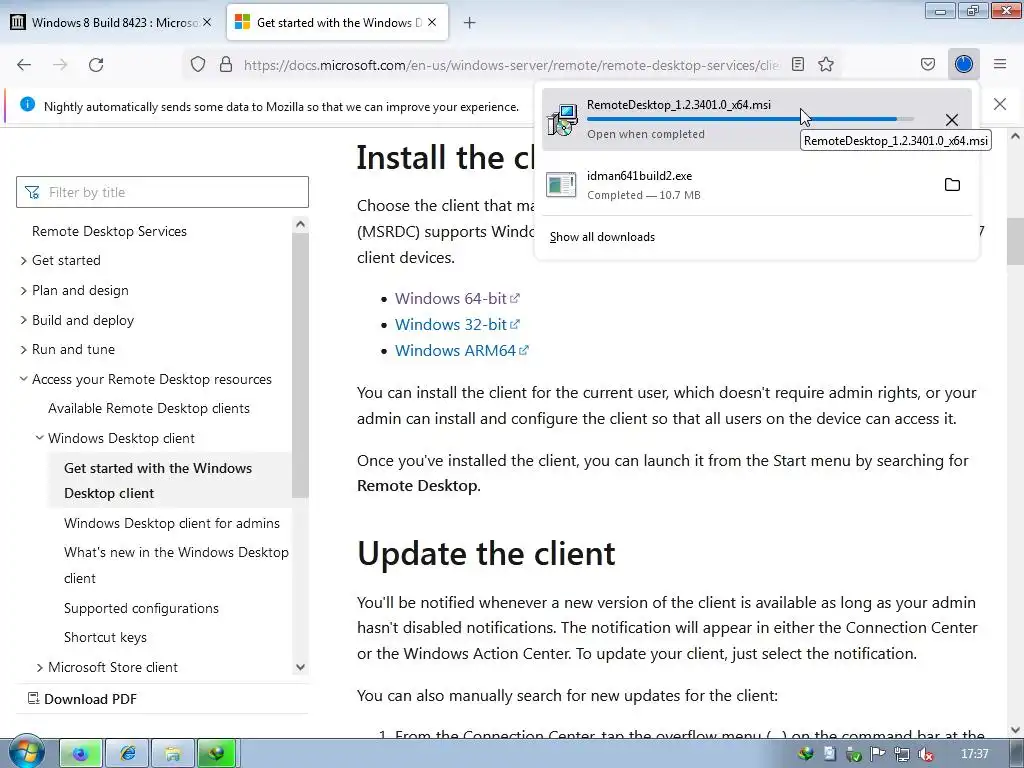
Task: Click the Windows 64-bit download link
Action: click(x=457, y=298)
